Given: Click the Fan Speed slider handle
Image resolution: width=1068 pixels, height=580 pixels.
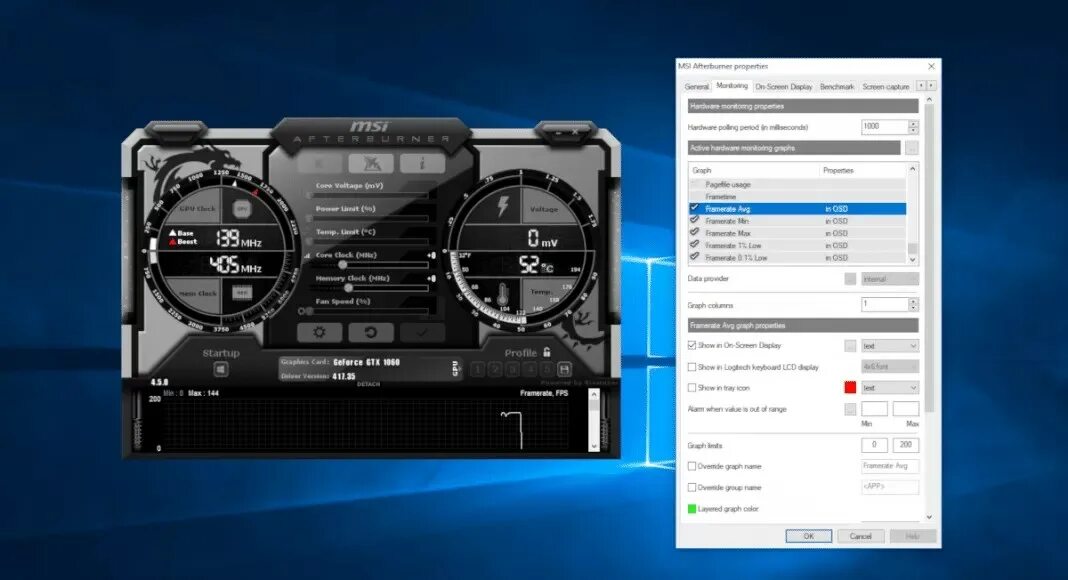Looking at the screenshot, I should [x=309, y=311].
